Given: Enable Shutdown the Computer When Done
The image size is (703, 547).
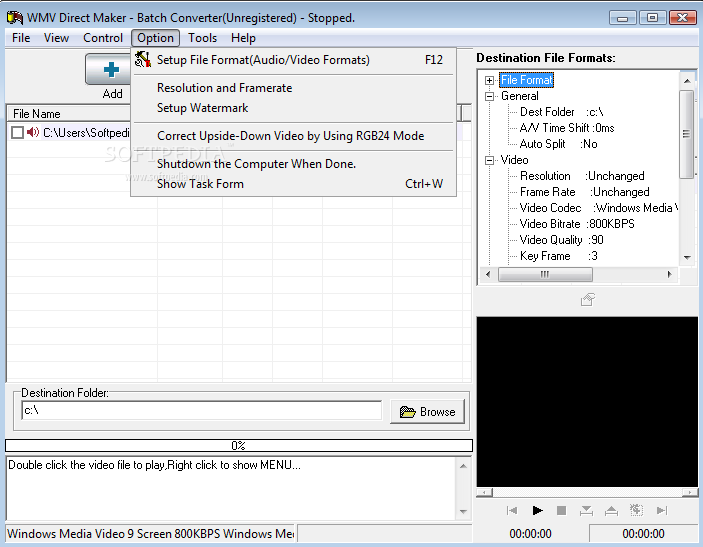Looking at the screenshot, I should (x=294, y=164).
